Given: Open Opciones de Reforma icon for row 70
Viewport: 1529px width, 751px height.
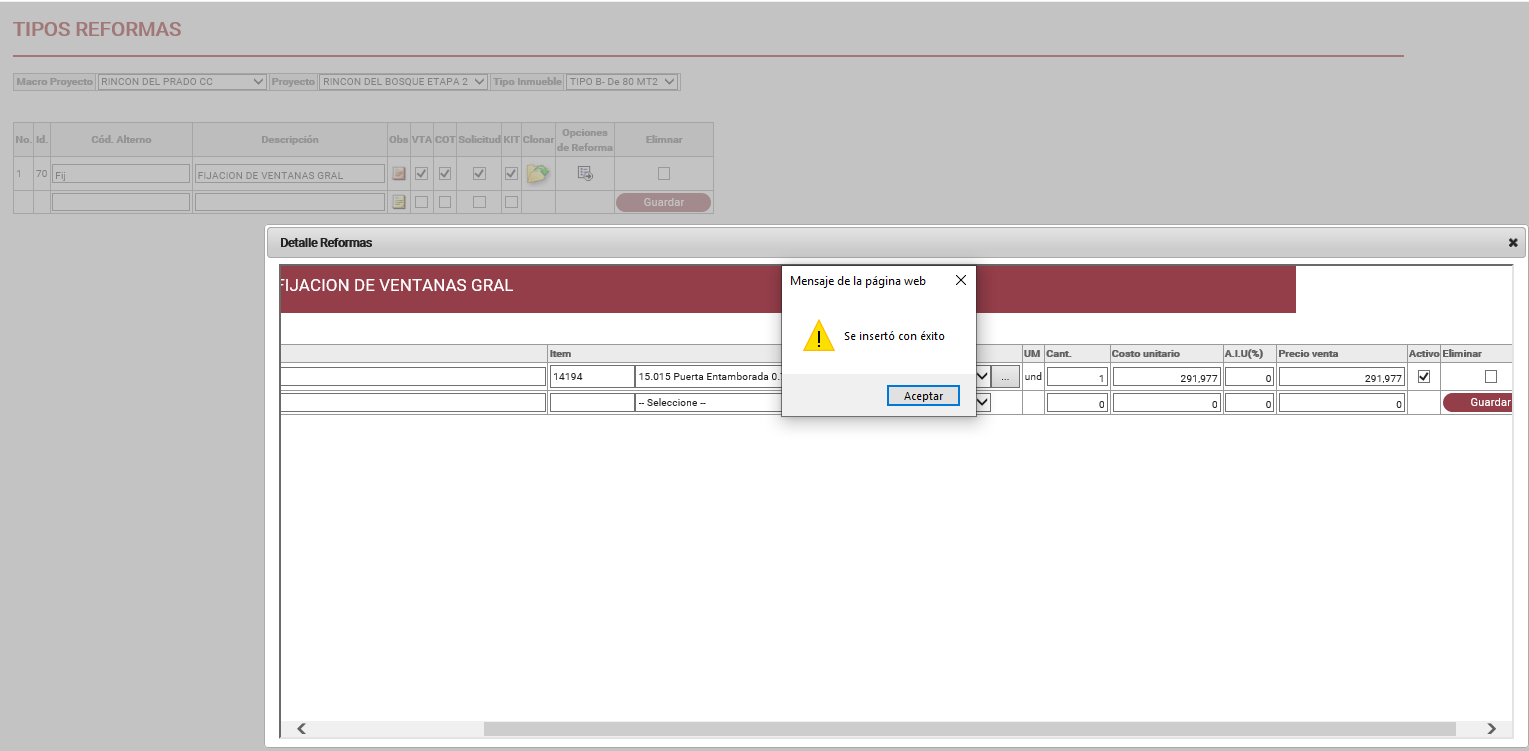Looking at the screenshot, I should 585,174.
